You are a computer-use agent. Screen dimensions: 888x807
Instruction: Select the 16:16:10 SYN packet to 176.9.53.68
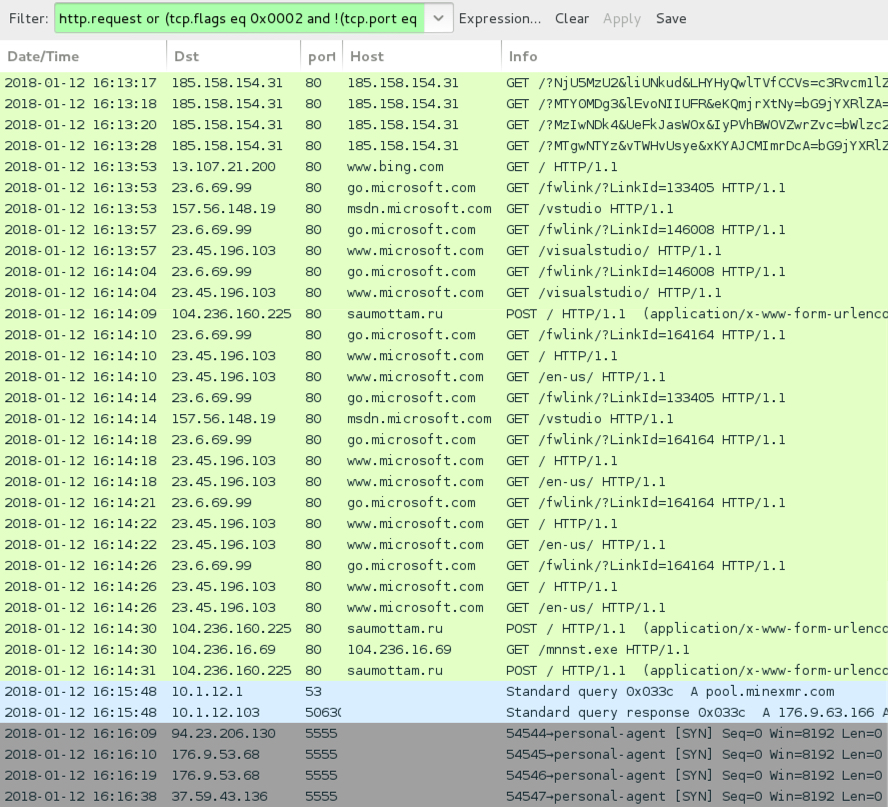[x=444, y=754]
